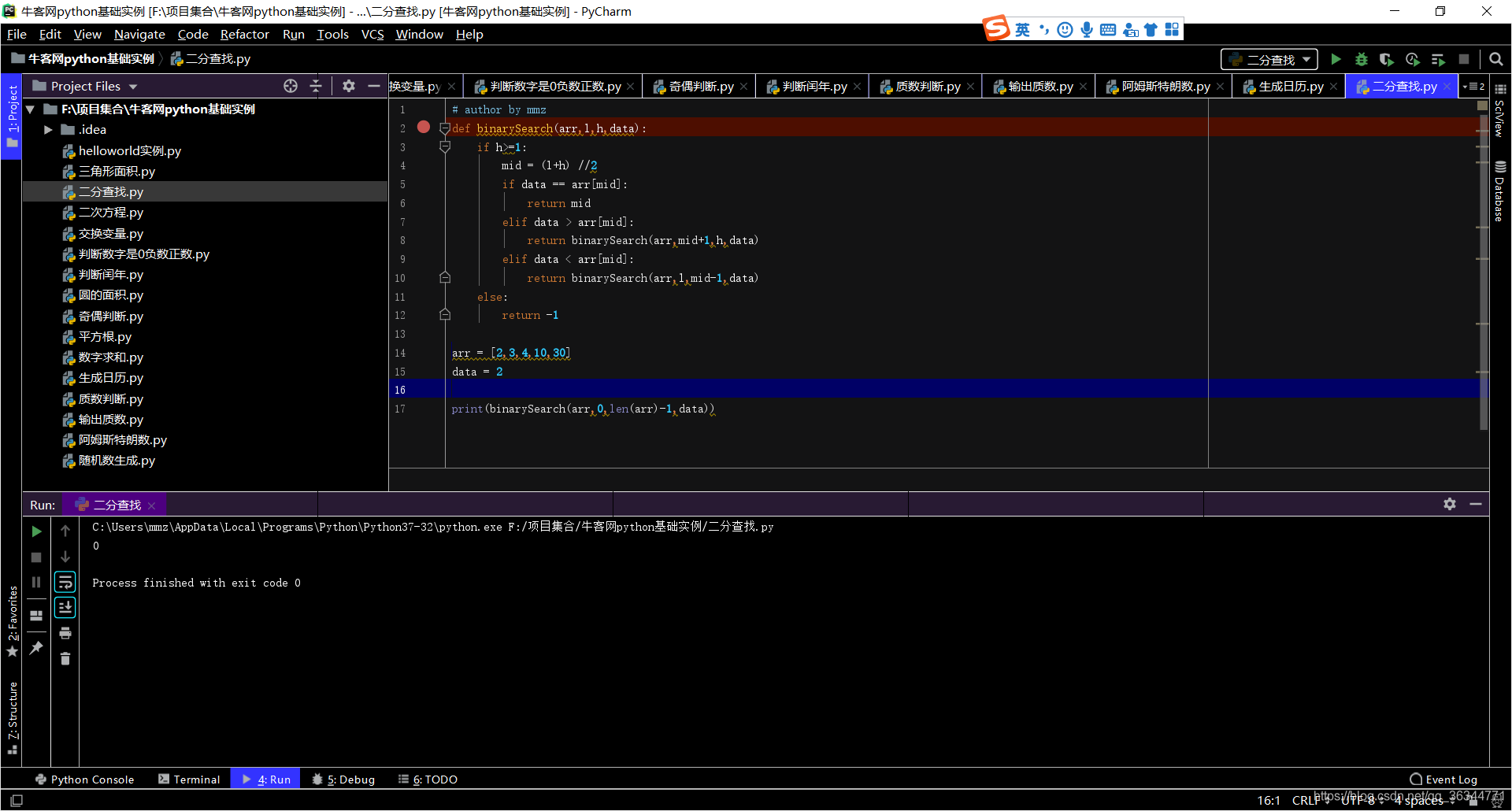
Task: Select helloworld实例.py in project tree
Action: click(x=130, y=151)
